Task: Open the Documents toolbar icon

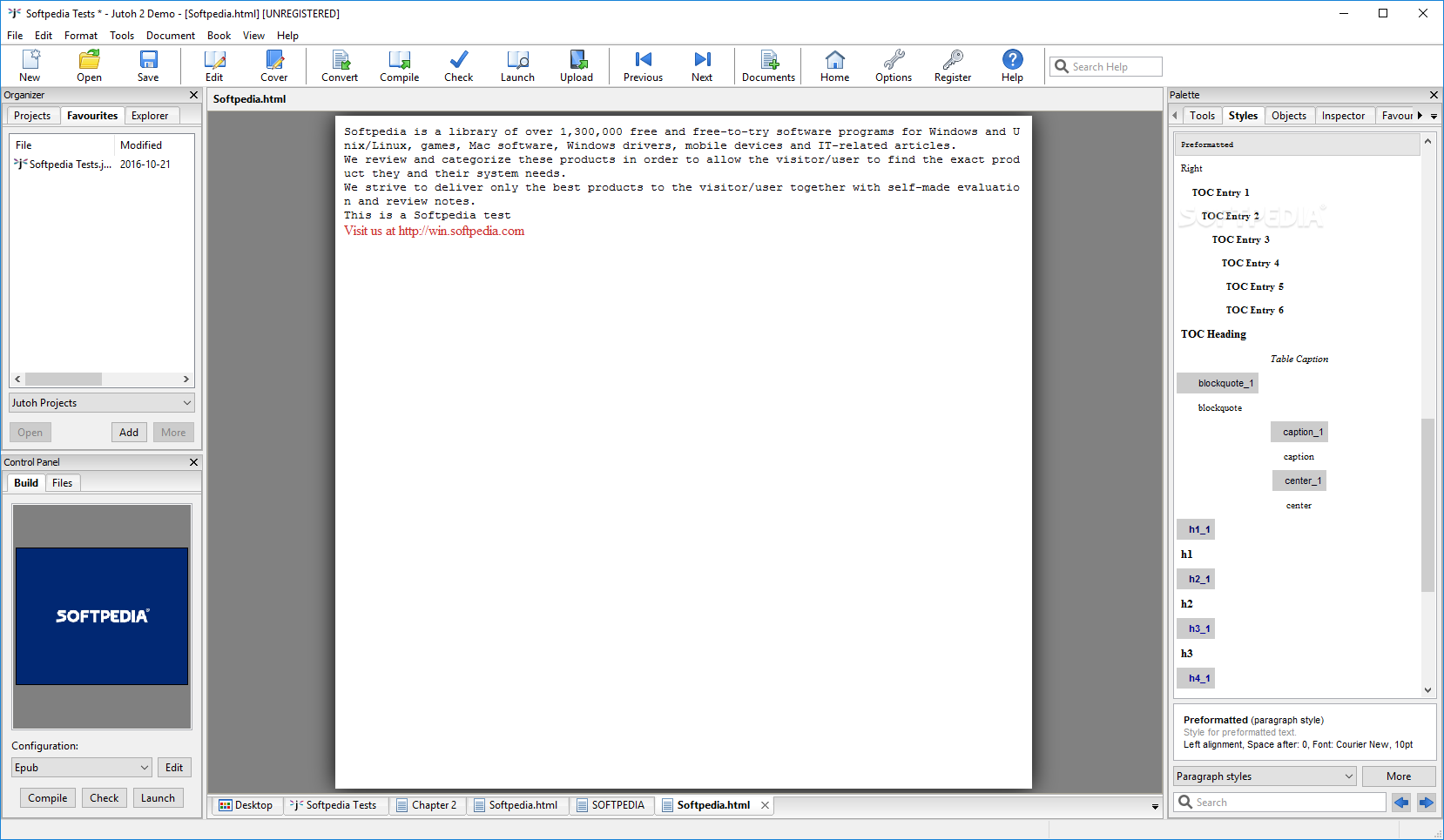Action: pos(768,66)
